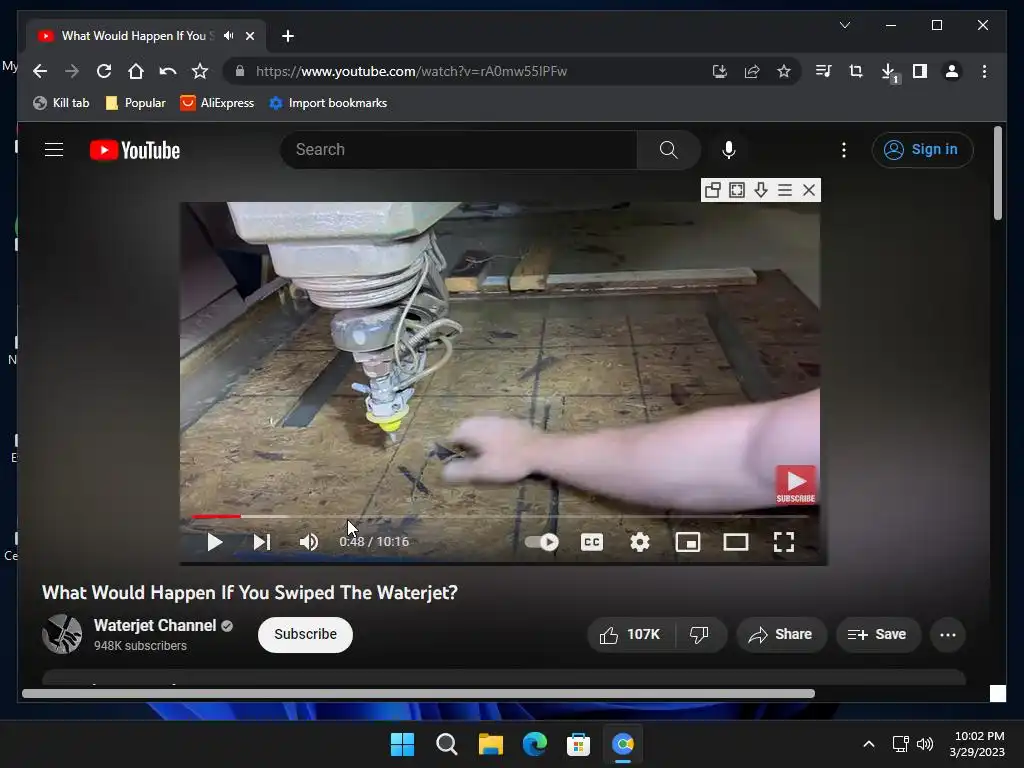This screenshot has width=1024, height=768.
Task: Show hidden system tray icons
Action: 869,744
